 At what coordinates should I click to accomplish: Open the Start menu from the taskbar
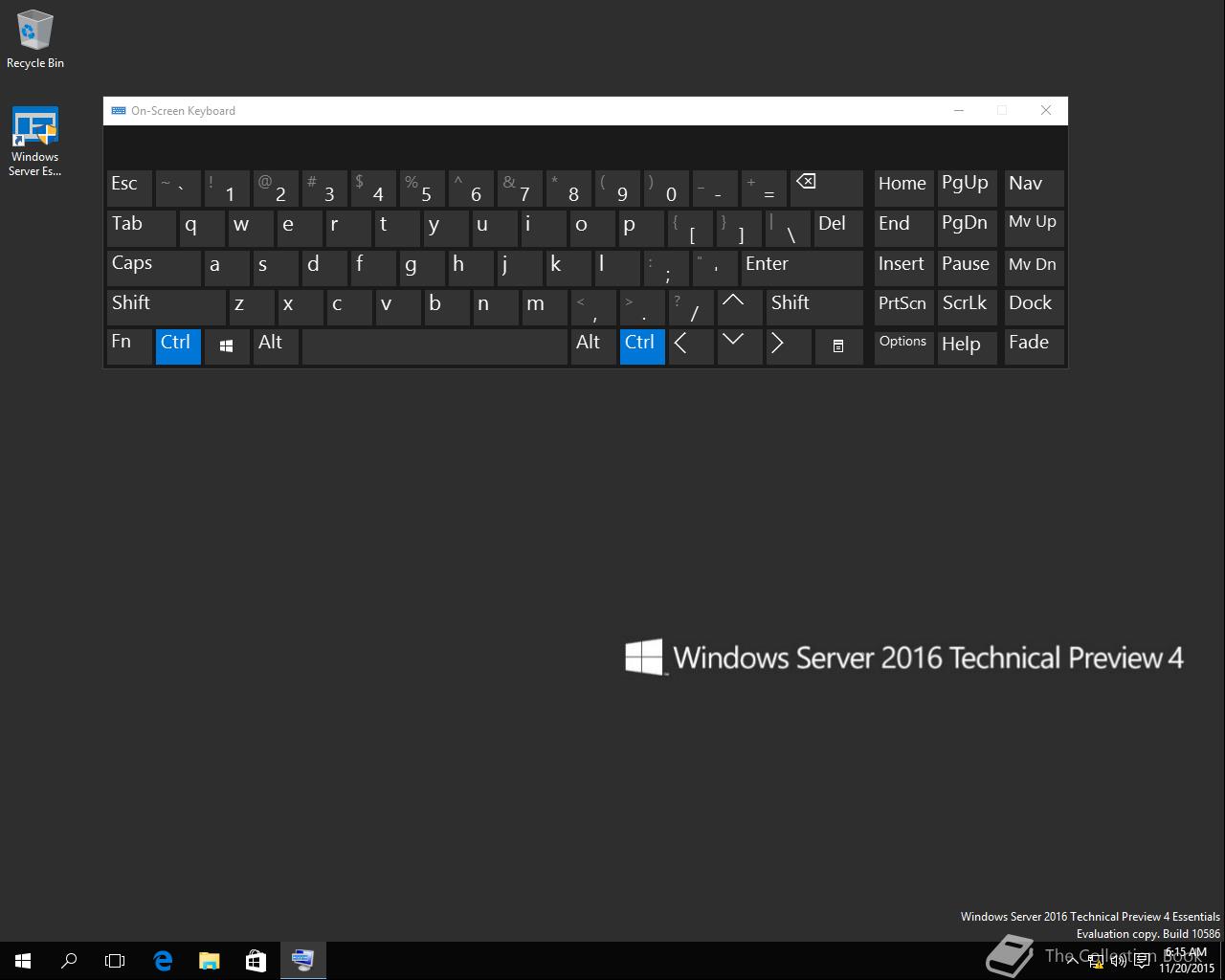(23, 960)
